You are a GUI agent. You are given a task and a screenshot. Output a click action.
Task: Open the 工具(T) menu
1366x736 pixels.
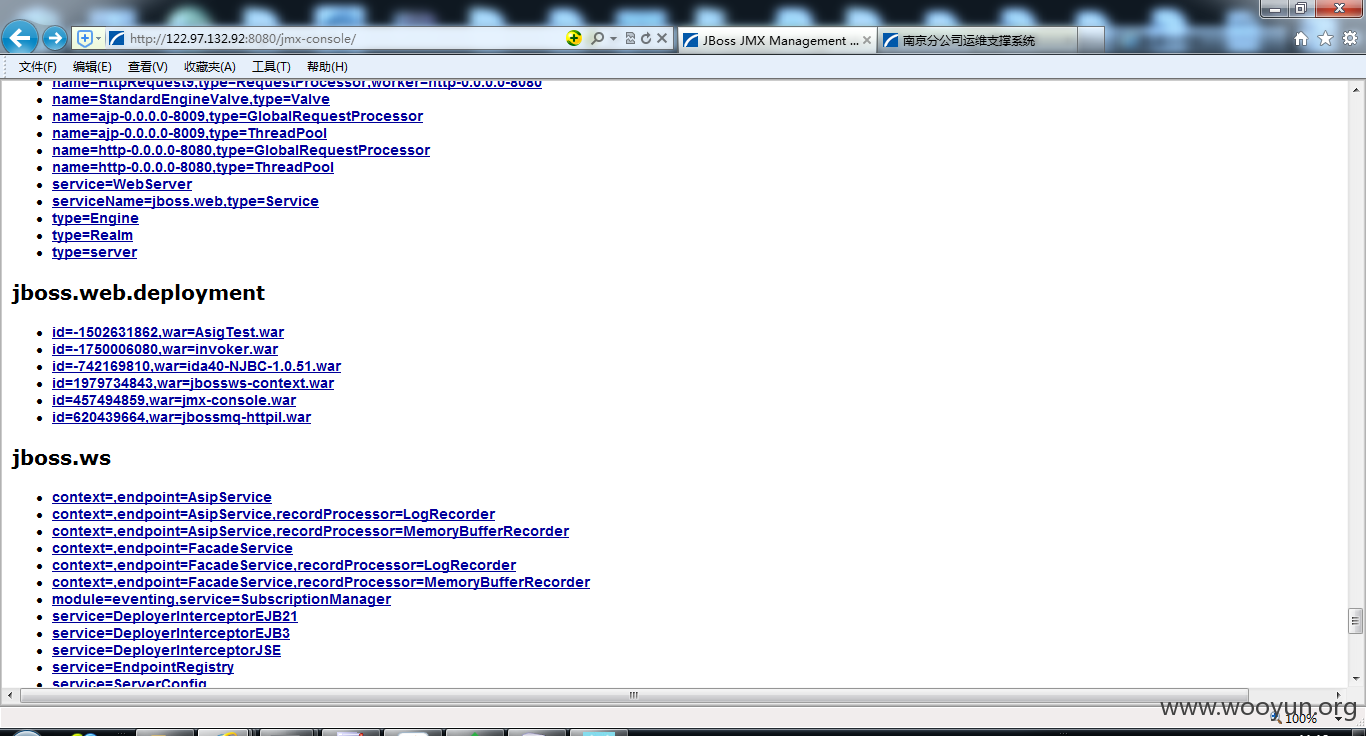point(271,66)
